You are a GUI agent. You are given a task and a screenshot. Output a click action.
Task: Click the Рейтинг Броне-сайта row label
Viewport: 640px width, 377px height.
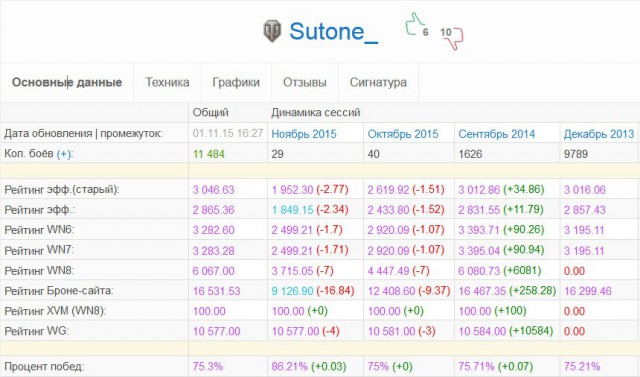[x=59, y=291]
